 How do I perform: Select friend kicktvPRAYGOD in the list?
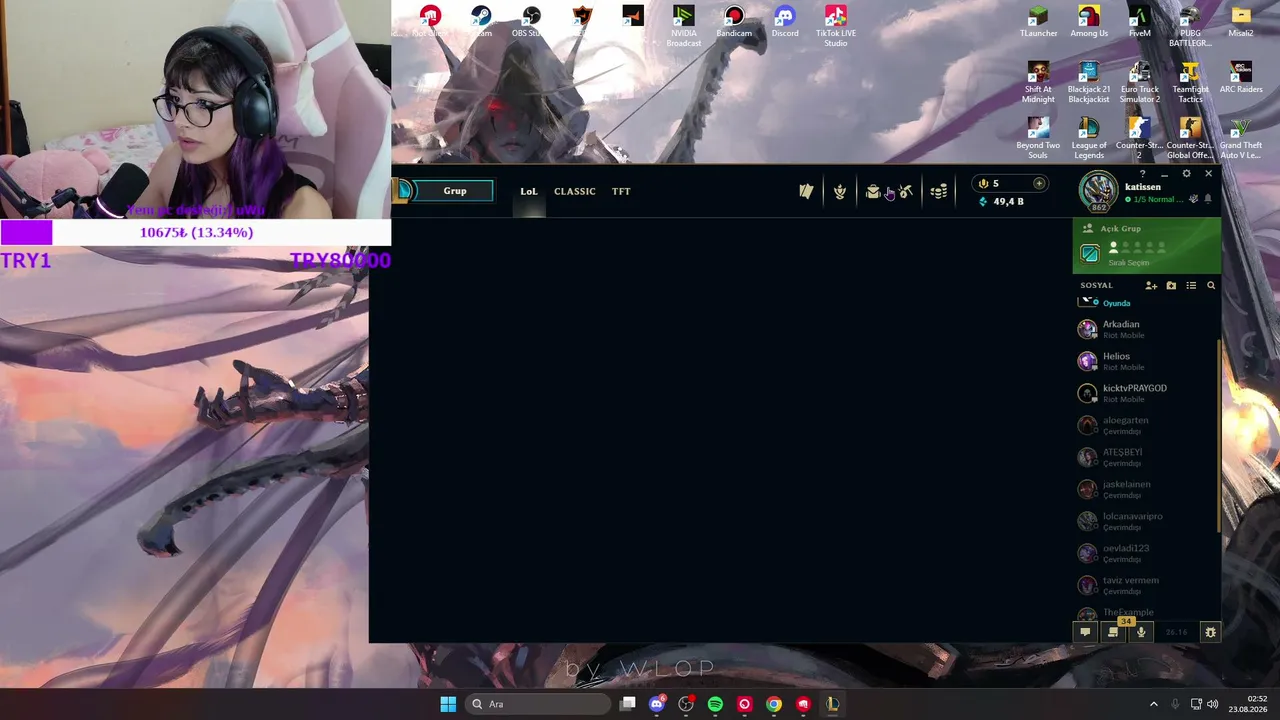pos(1147,393)
